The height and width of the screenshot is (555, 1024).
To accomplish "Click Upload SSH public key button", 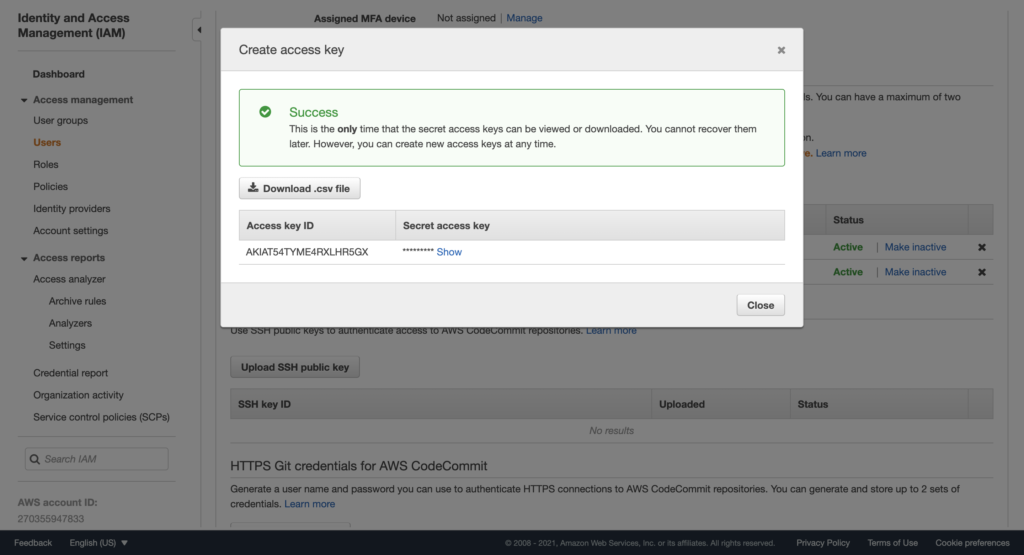I will pos(295,367).
